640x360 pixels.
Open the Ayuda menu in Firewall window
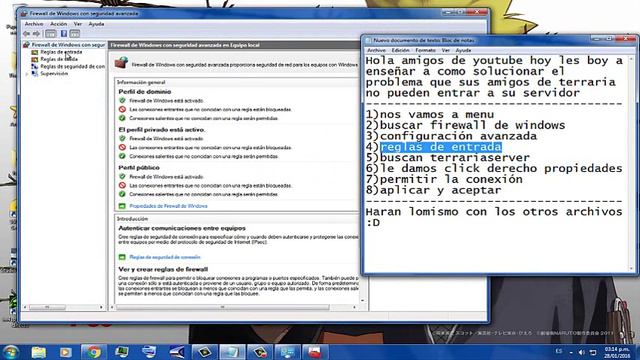(96, 24)
